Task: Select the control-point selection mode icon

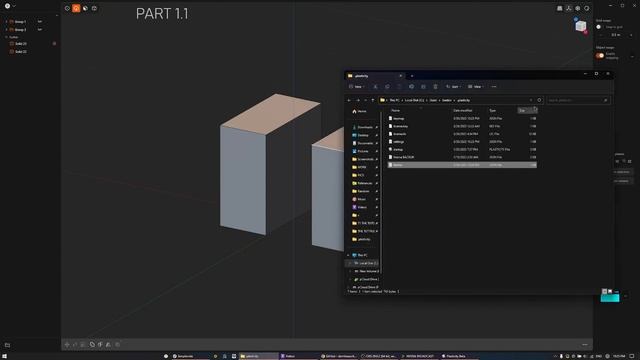Action: point(67,8)
